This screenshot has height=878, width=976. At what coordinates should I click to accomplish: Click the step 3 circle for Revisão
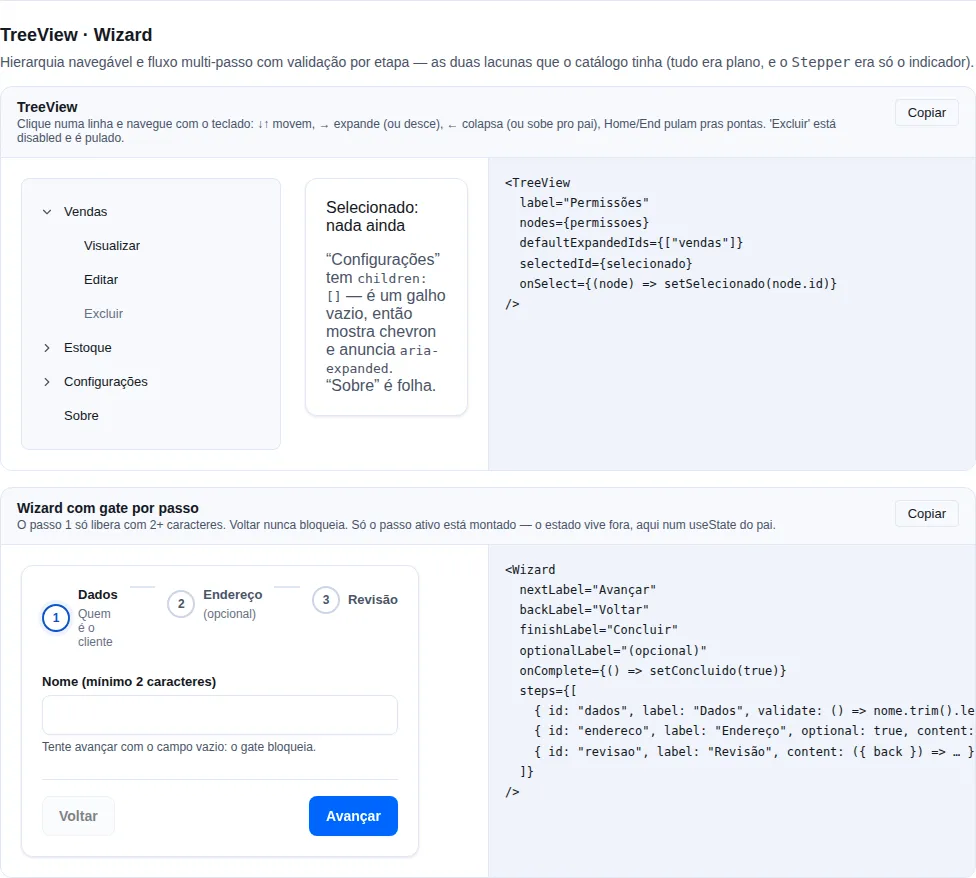click(x=326, y=600)
